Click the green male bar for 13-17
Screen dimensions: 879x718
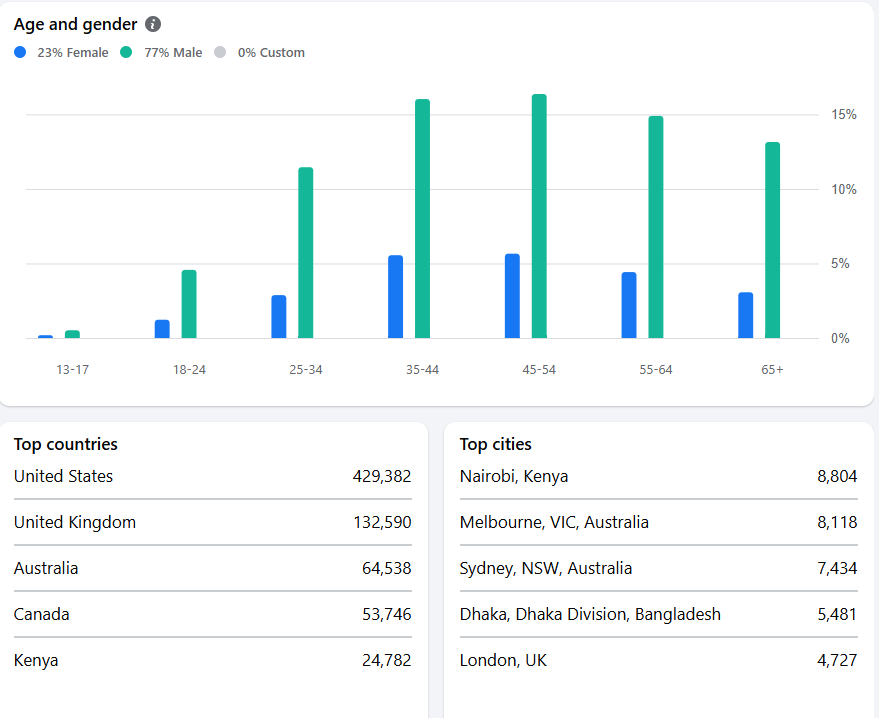[x=72, y=334]
